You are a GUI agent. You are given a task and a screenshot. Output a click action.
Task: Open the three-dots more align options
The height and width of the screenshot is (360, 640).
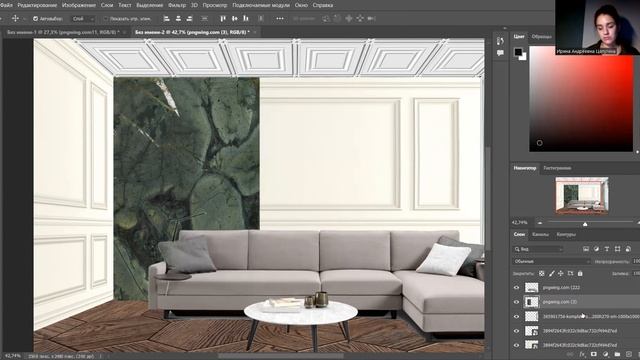[280, 18]
